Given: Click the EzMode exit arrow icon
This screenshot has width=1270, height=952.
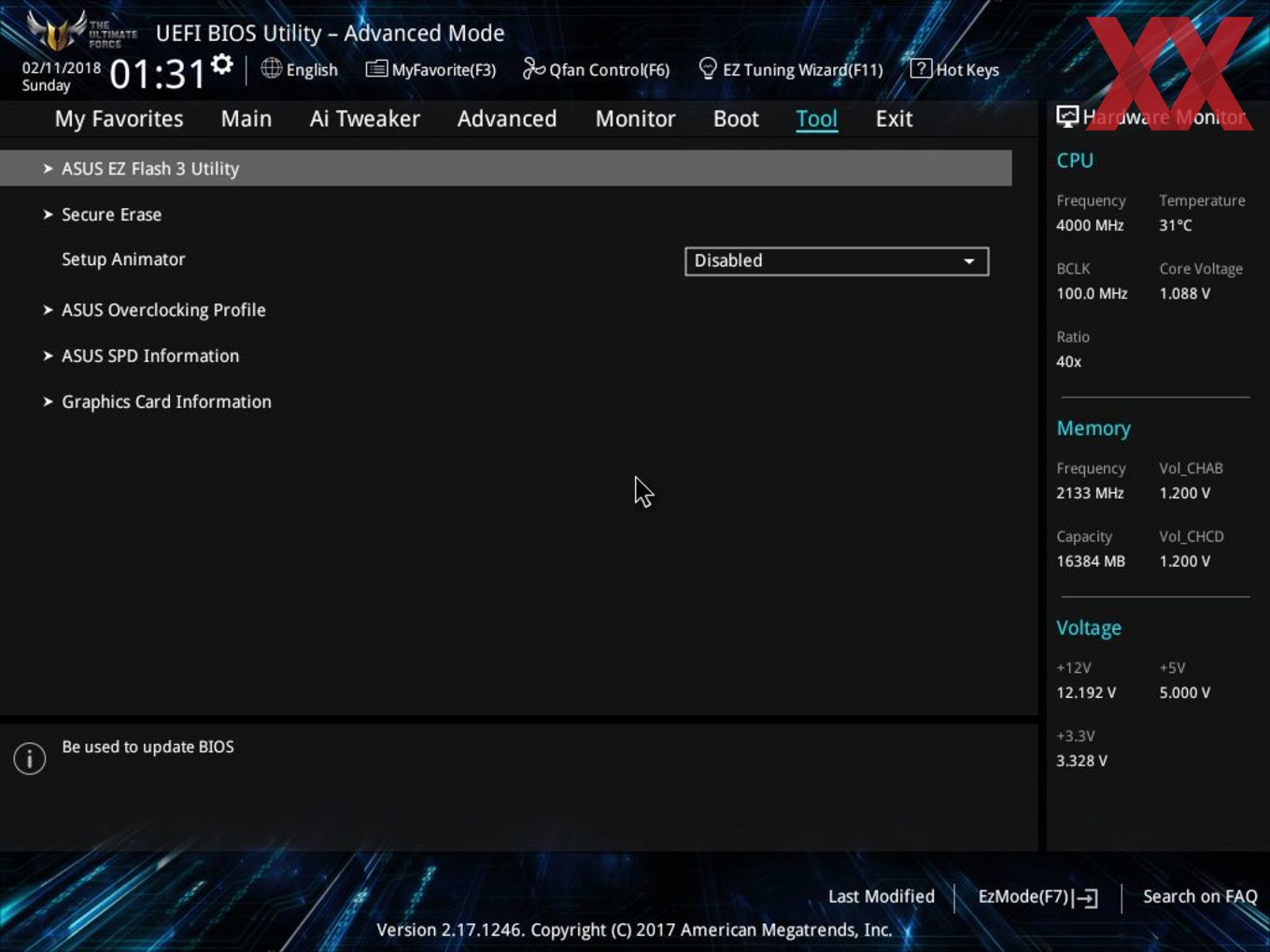Looking at the screenshot, I should 1085,898.
